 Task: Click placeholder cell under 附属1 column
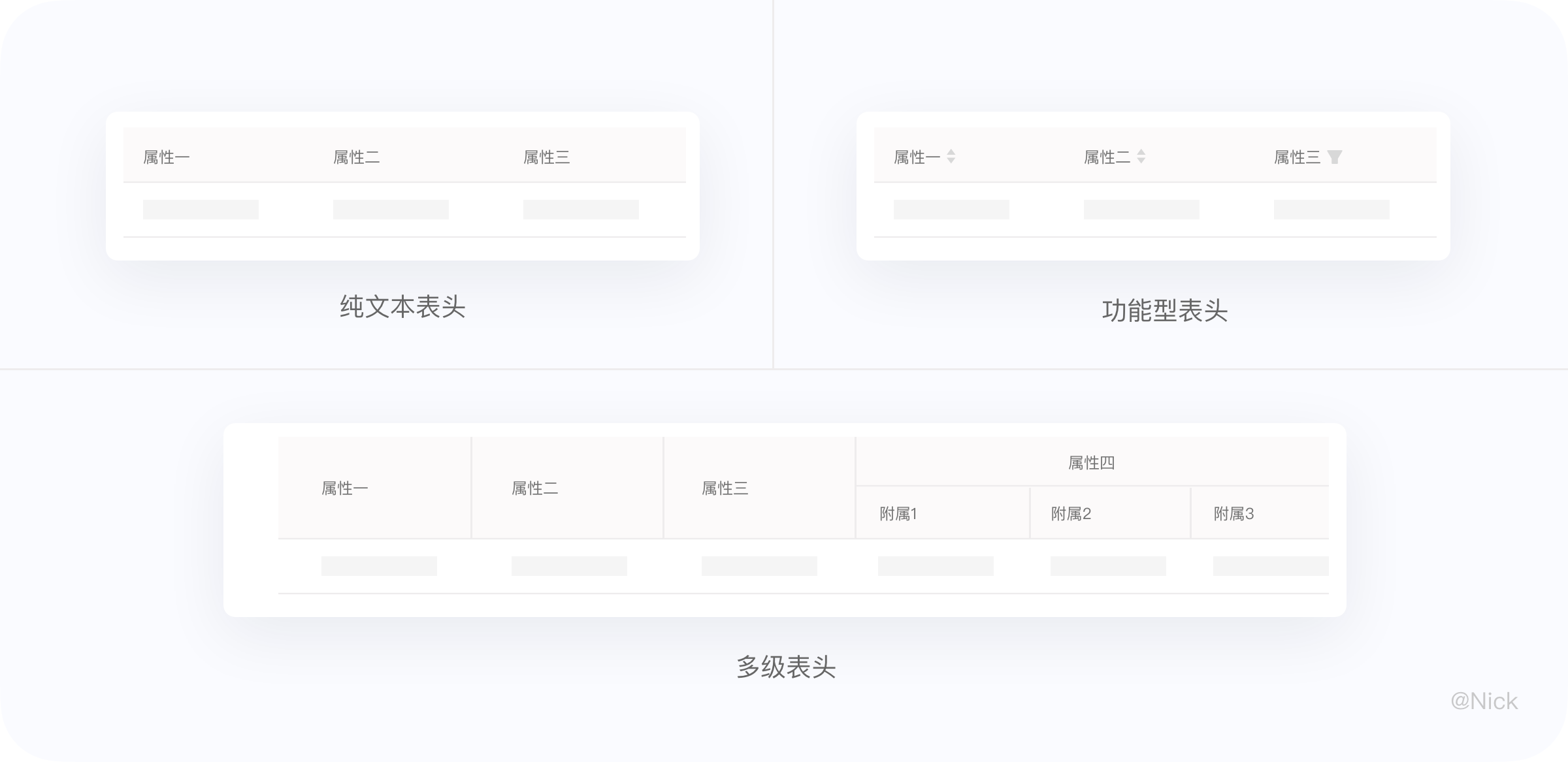[936, 566]
